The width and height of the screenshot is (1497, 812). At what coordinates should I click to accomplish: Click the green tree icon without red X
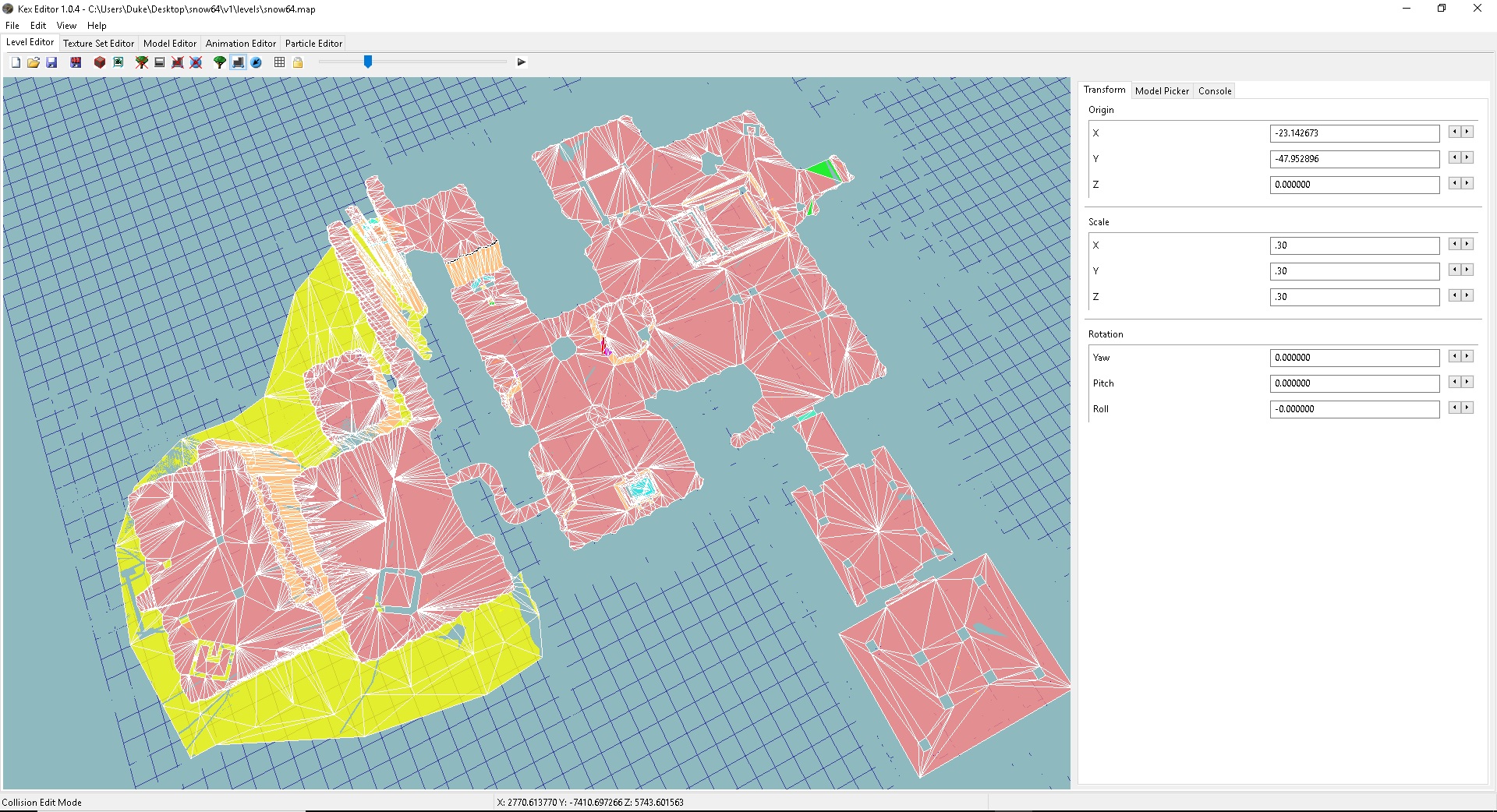tap(220, 62)
